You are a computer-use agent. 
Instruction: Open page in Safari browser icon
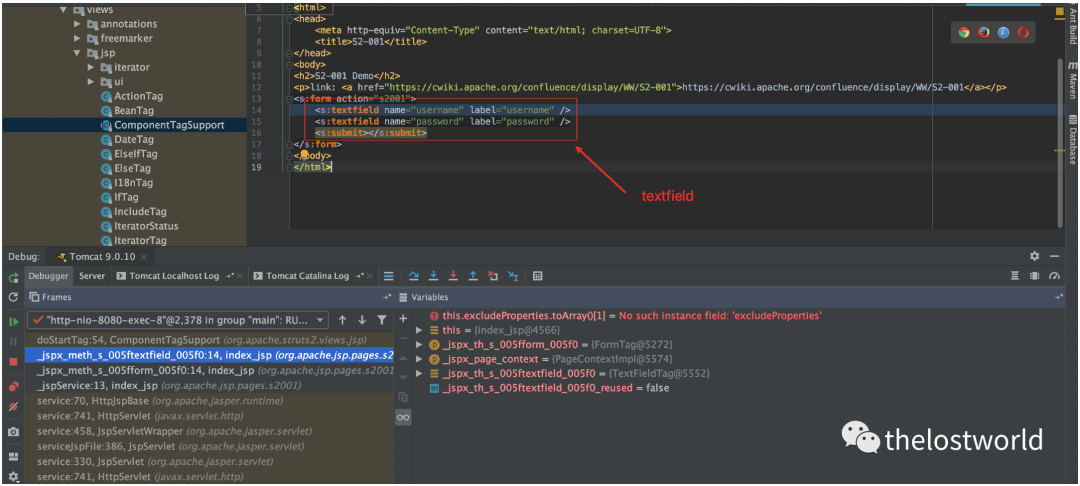coord(1004,32)
